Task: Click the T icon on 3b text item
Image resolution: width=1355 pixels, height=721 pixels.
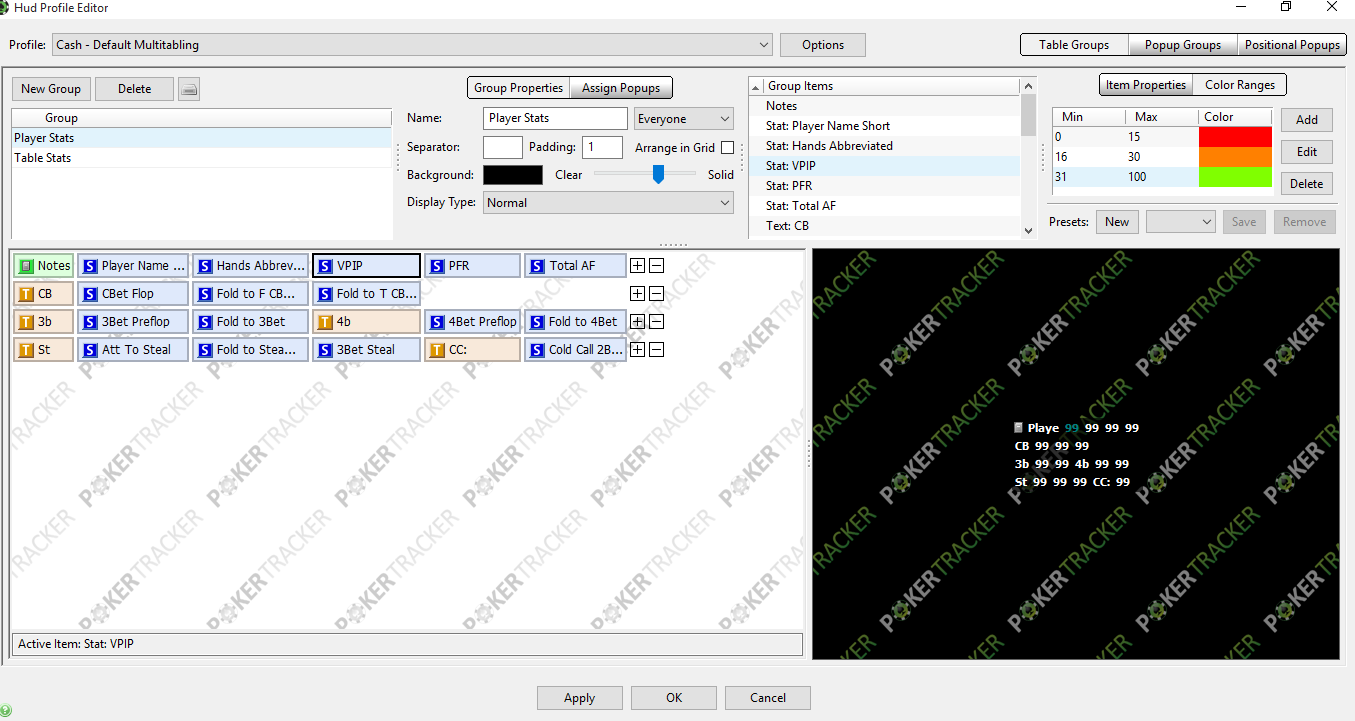Action: (27, 322)
